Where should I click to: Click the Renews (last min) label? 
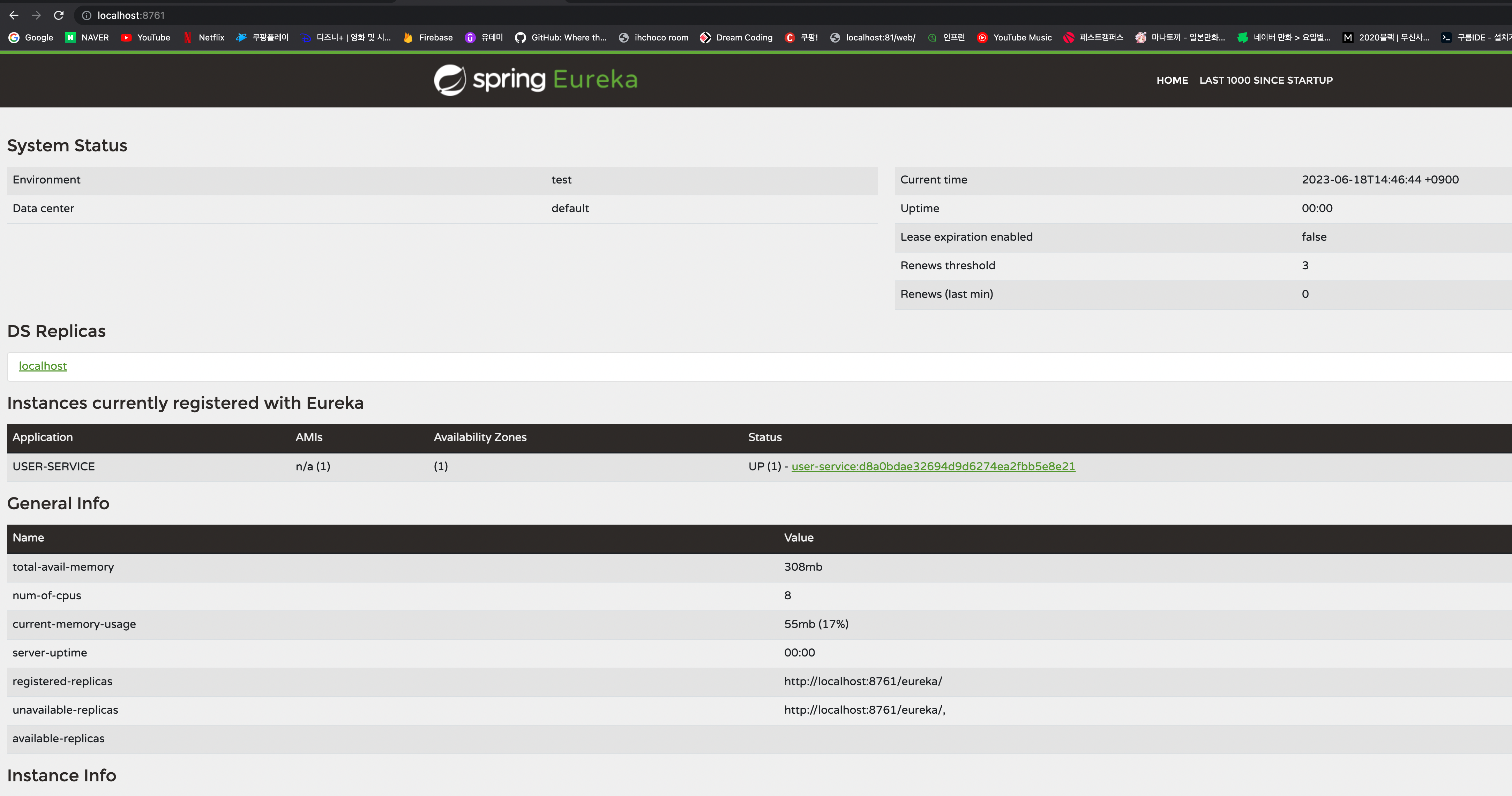[x=947, y=295]
